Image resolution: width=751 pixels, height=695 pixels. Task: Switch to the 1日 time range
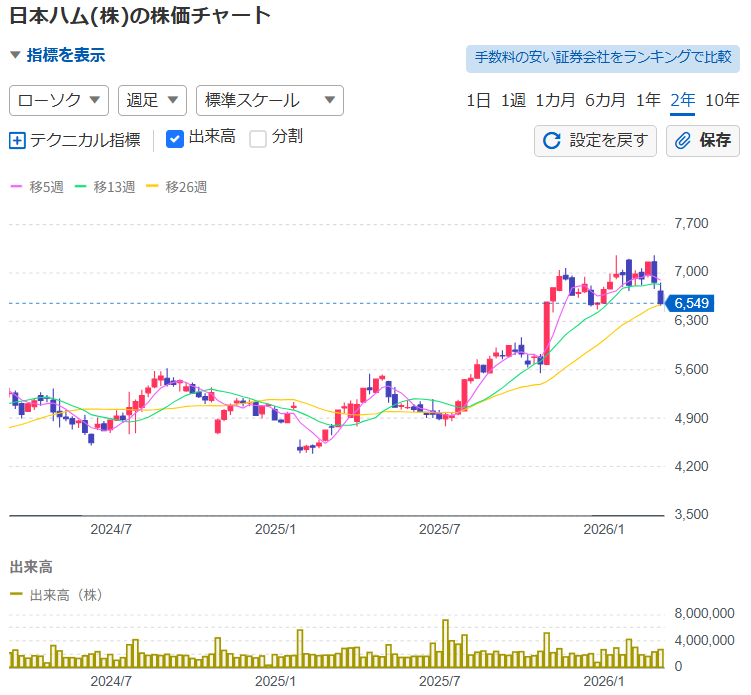coord(478,100)
